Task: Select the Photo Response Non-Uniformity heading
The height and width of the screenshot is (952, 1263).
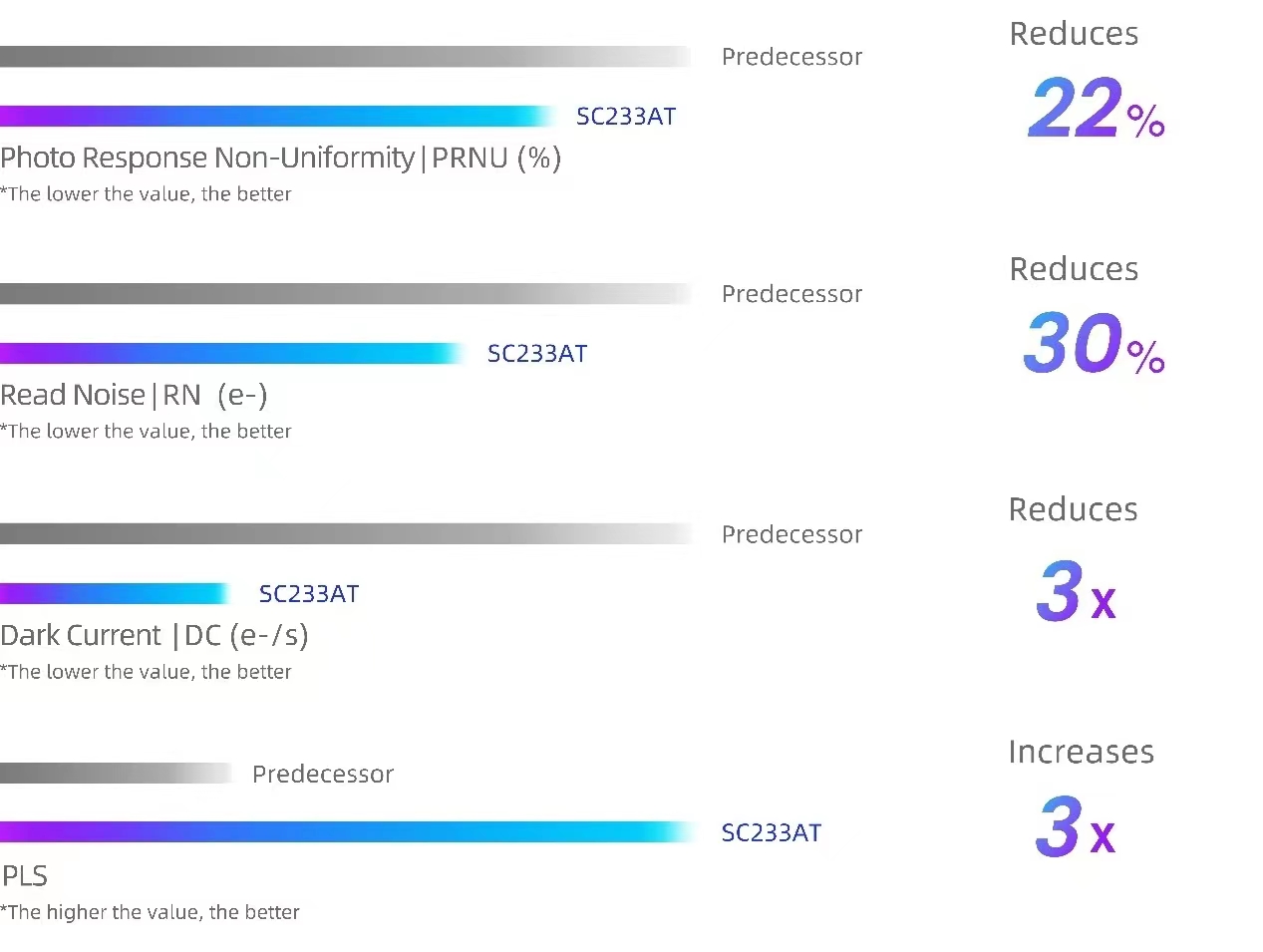Action: click(x=280, y=159)
